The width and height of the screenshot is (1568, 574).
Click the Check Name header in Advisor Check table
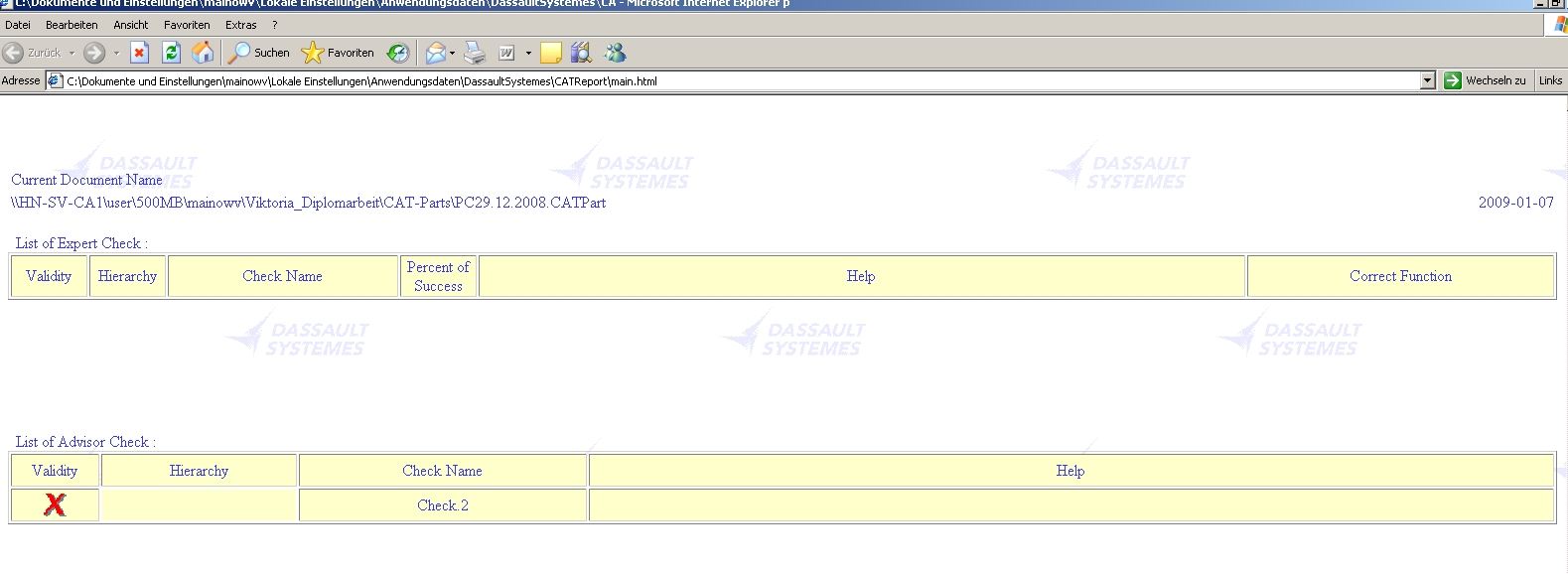[x=442, y=471]
